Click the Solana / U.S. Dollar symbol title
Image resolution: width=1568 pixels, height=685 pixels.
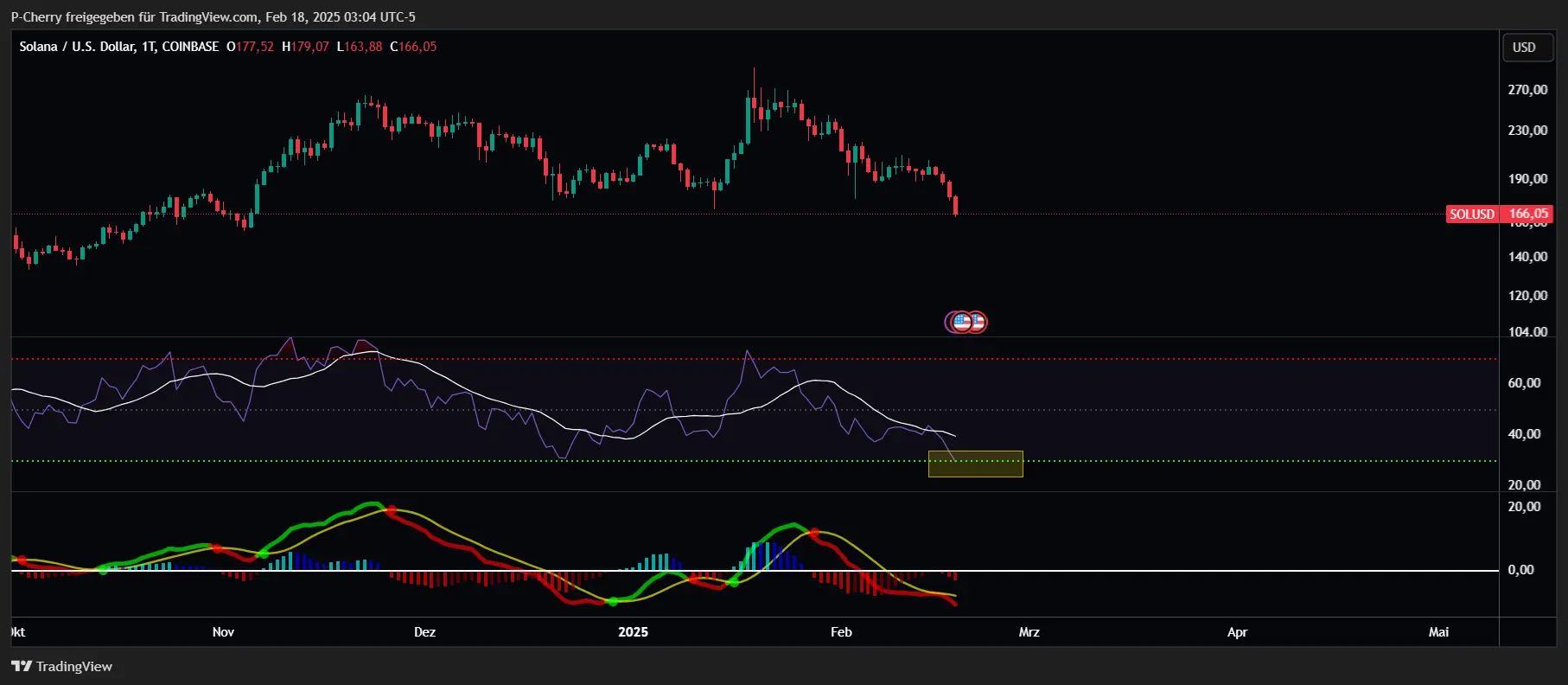click(119, 47)
